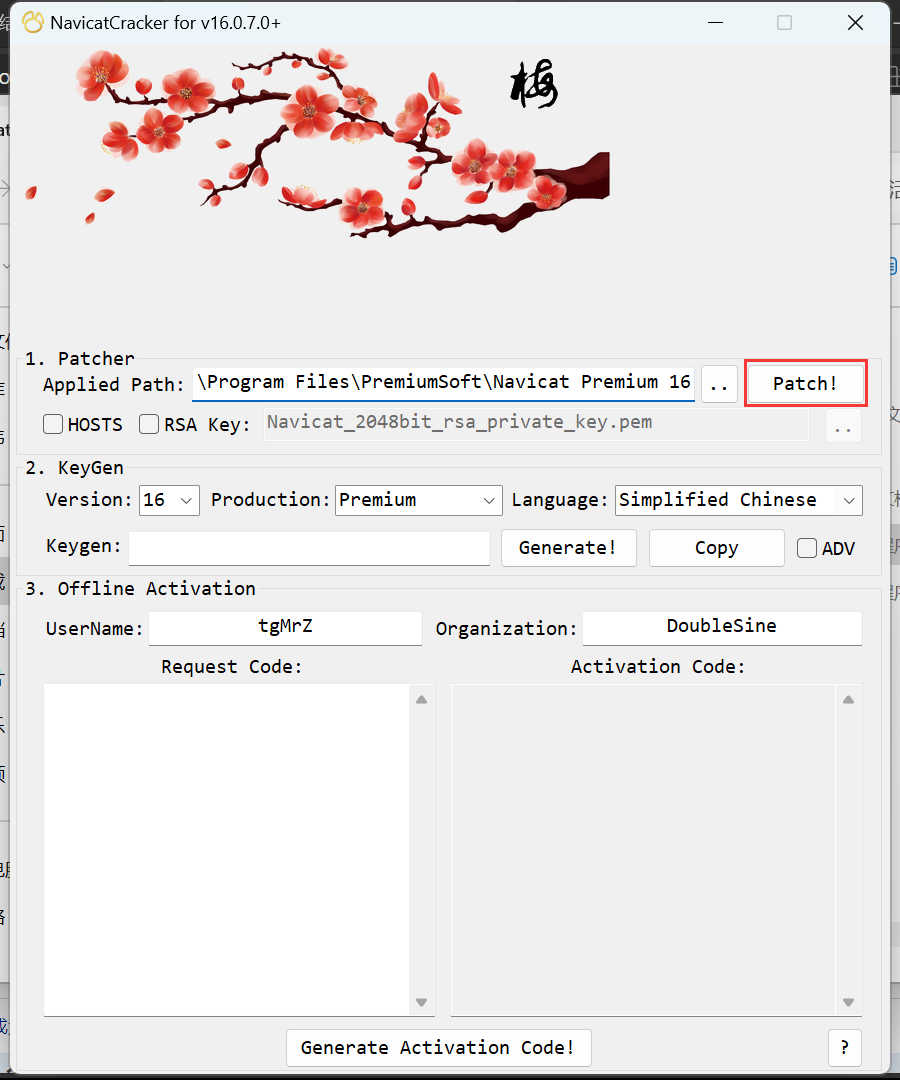Open the Language dropdown showing Simplified Chinese
The image size is (900, 1080).
click(738, 500)
